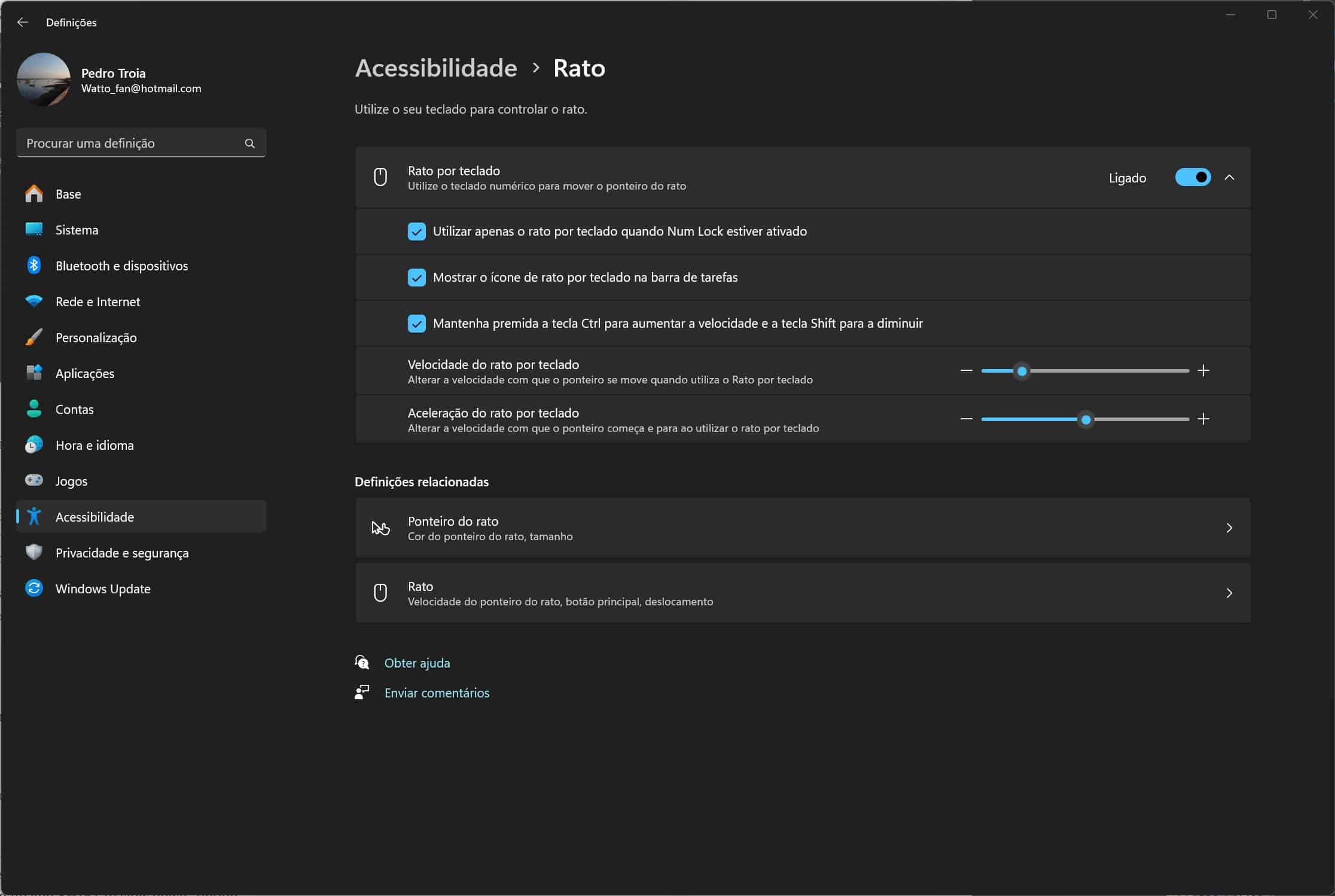Click the Privacidade e segurança shield icon

pos(34,552)
